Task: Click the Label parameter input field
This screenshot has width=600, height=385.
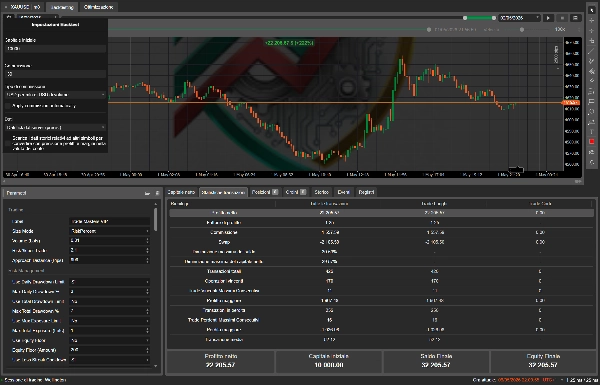Action: tap(109, 222)
